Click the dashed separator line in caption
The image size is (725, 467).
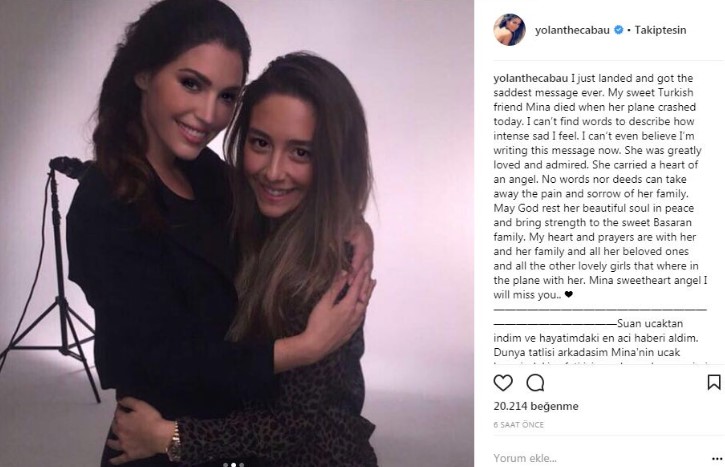pyautogui.click(x=600, y=309)
